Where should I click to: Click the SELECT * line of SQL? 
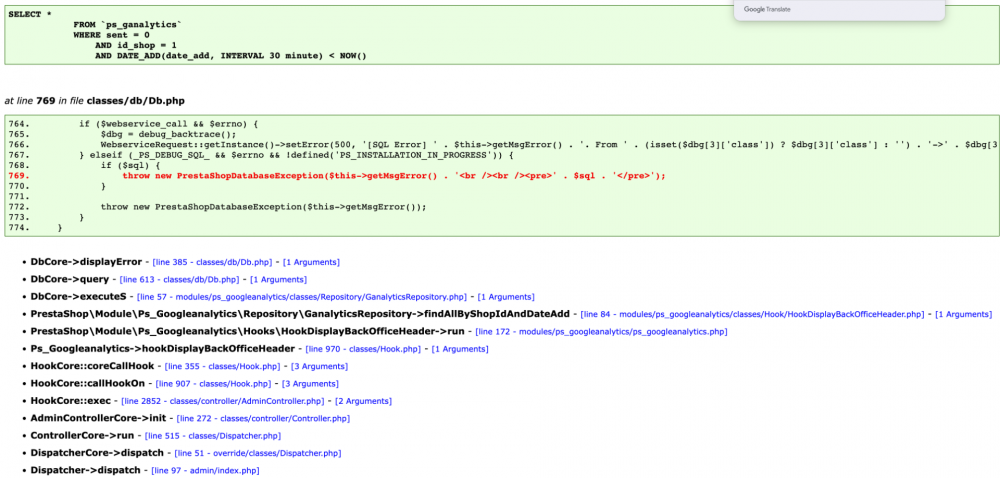(30, 13)
